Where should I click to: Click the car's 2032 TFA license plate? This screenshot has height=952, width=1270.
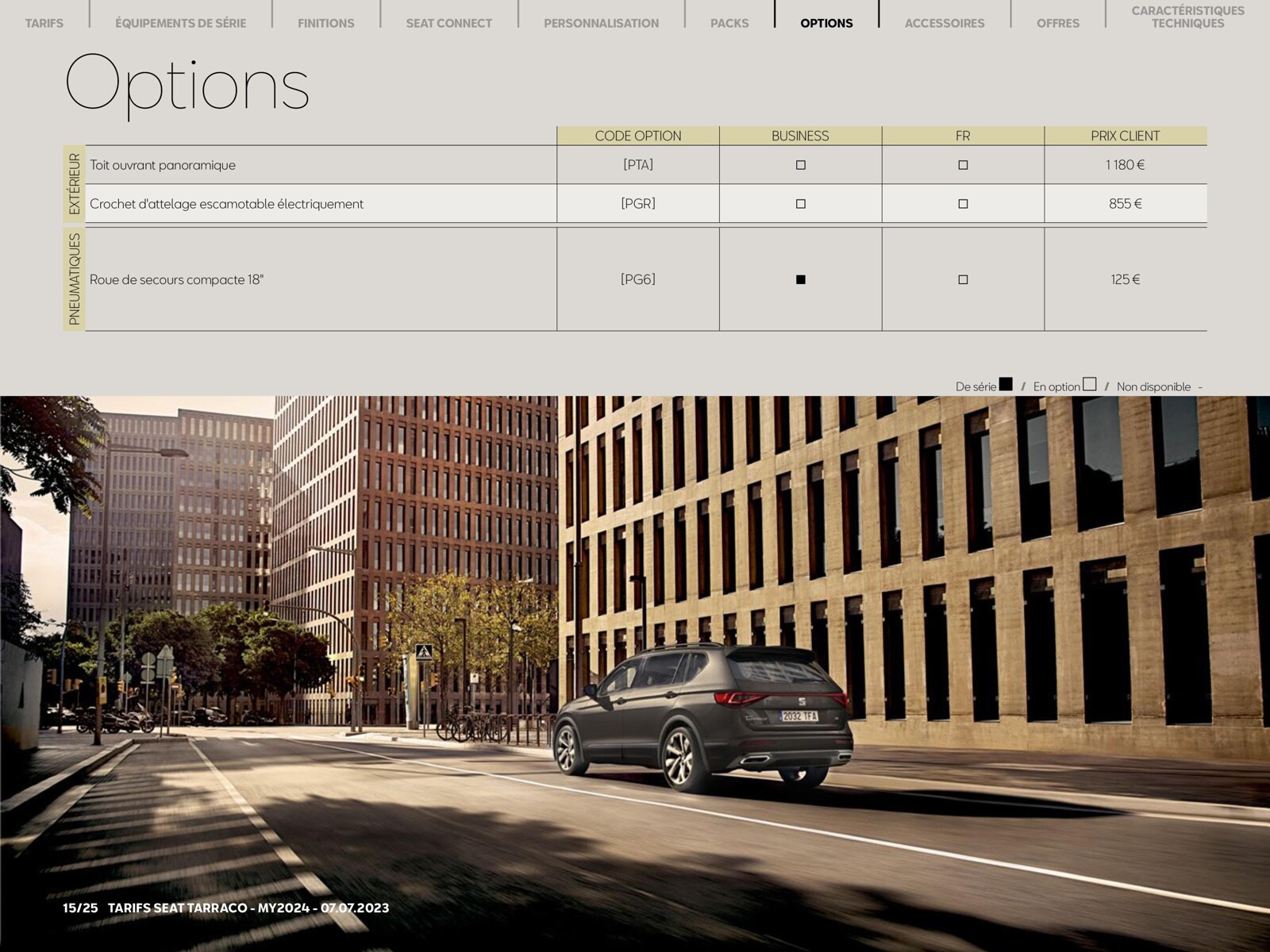point(799,716)
